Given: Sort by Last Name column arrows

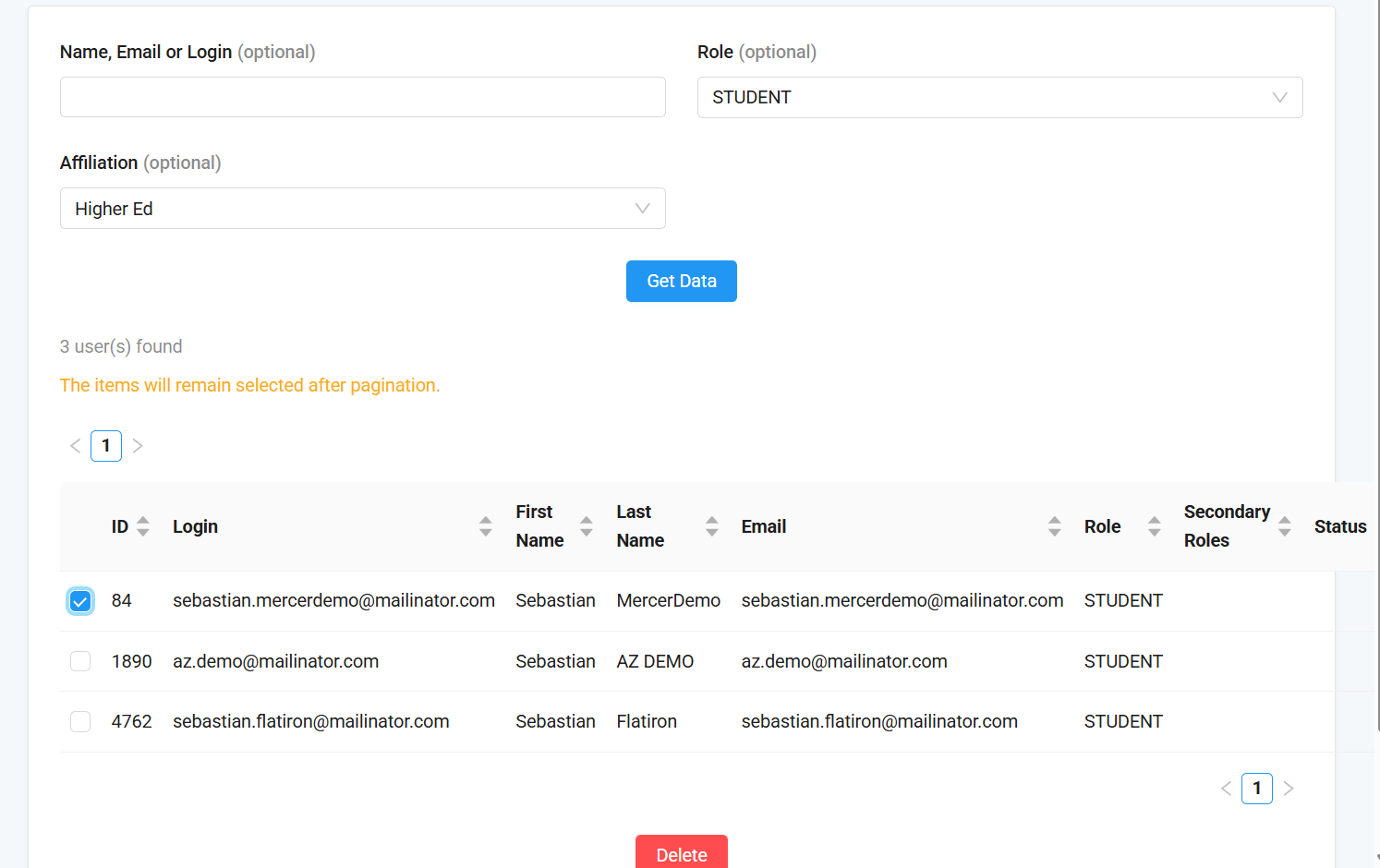Looking at the screenshot, I should coord(712,526).
